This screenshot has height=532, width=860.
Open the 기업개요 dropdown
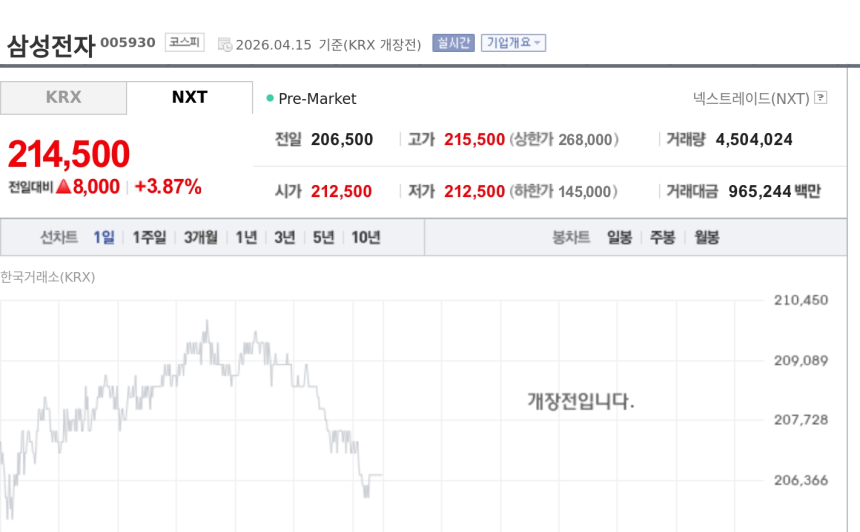point(513,43)
